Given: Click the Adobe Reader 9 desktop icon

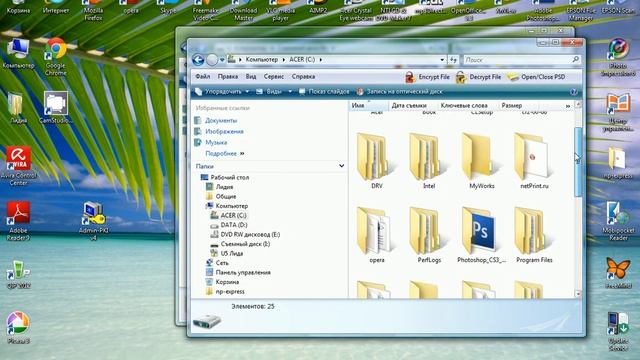Looking at the screenshot, I should point(18,221).
